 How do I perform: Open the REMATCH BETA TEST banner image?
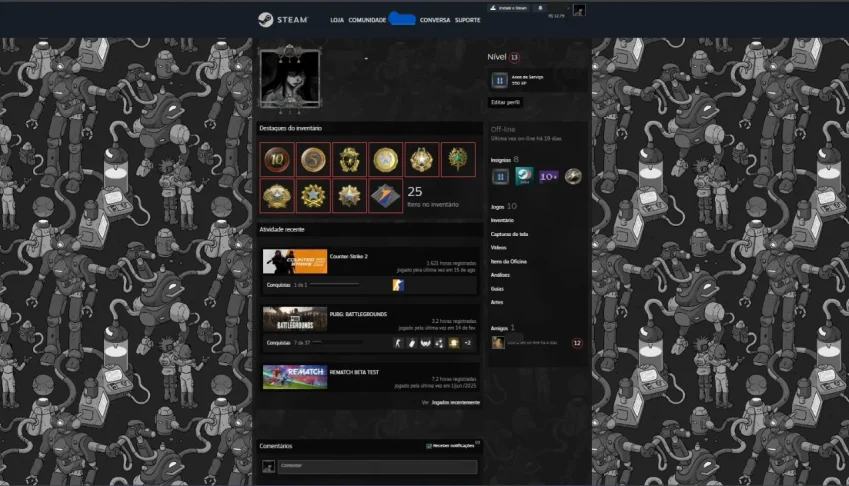(295, 377)
